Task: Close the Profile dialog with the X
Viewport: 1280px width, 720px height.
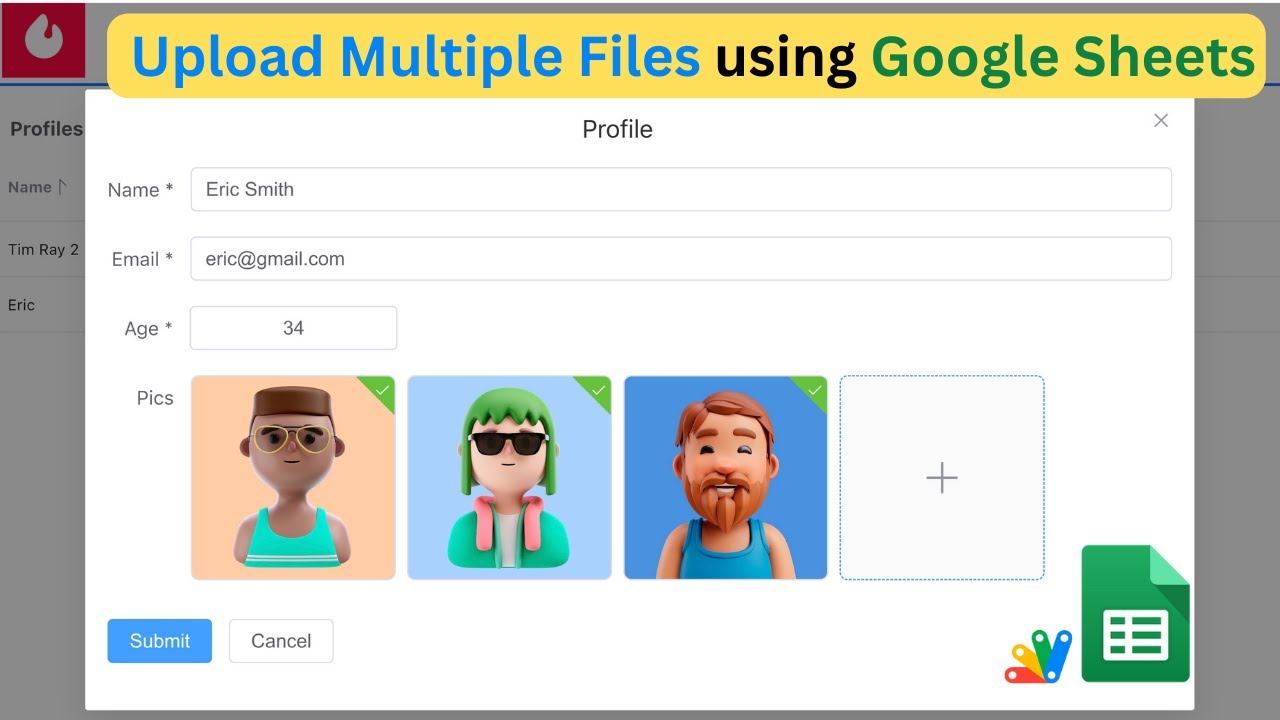Action: point(1160,120)
